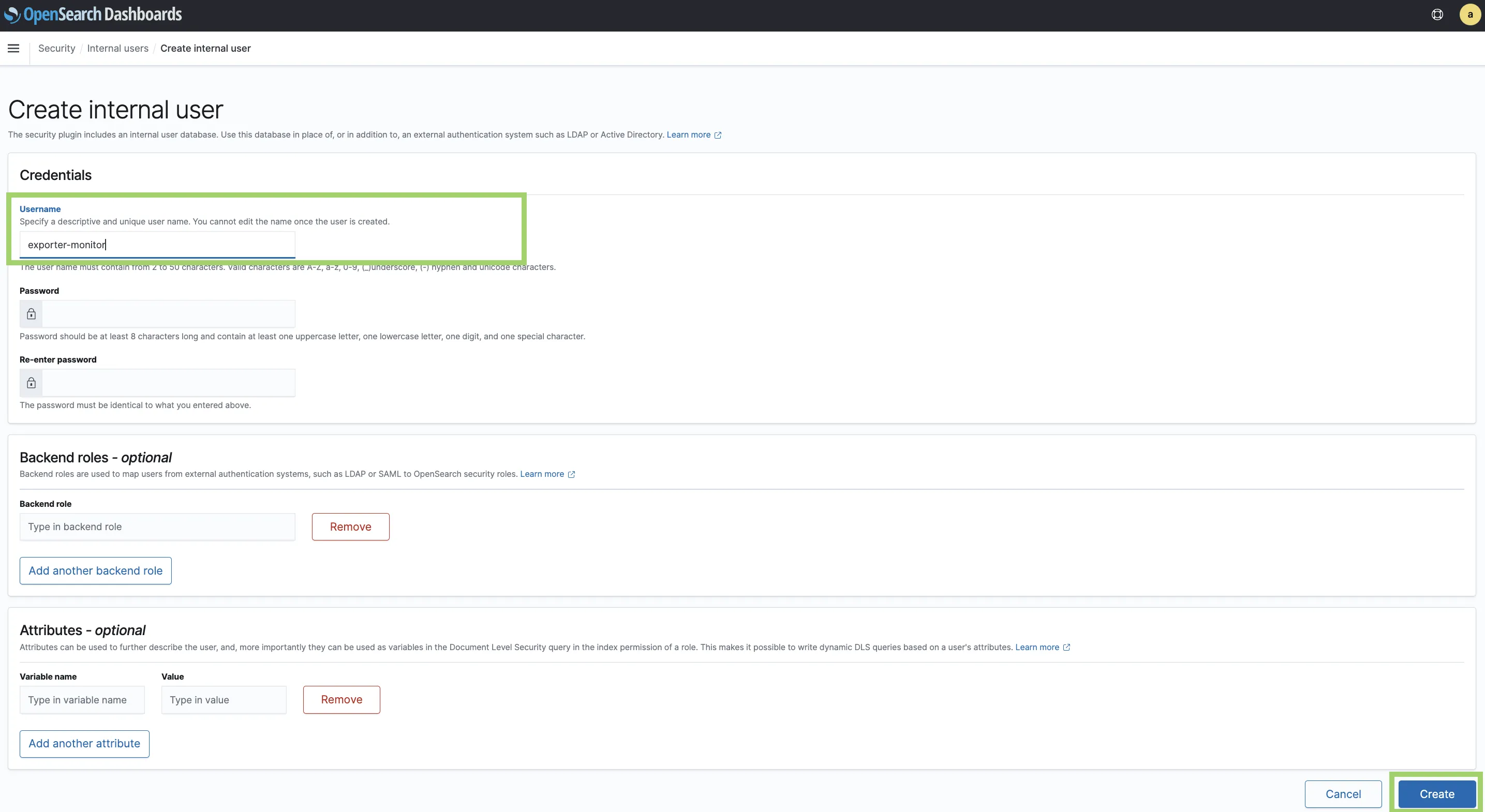Open the user avatar menu
This screenshot has width=1485, height=812.
[x=1469, y=14]
